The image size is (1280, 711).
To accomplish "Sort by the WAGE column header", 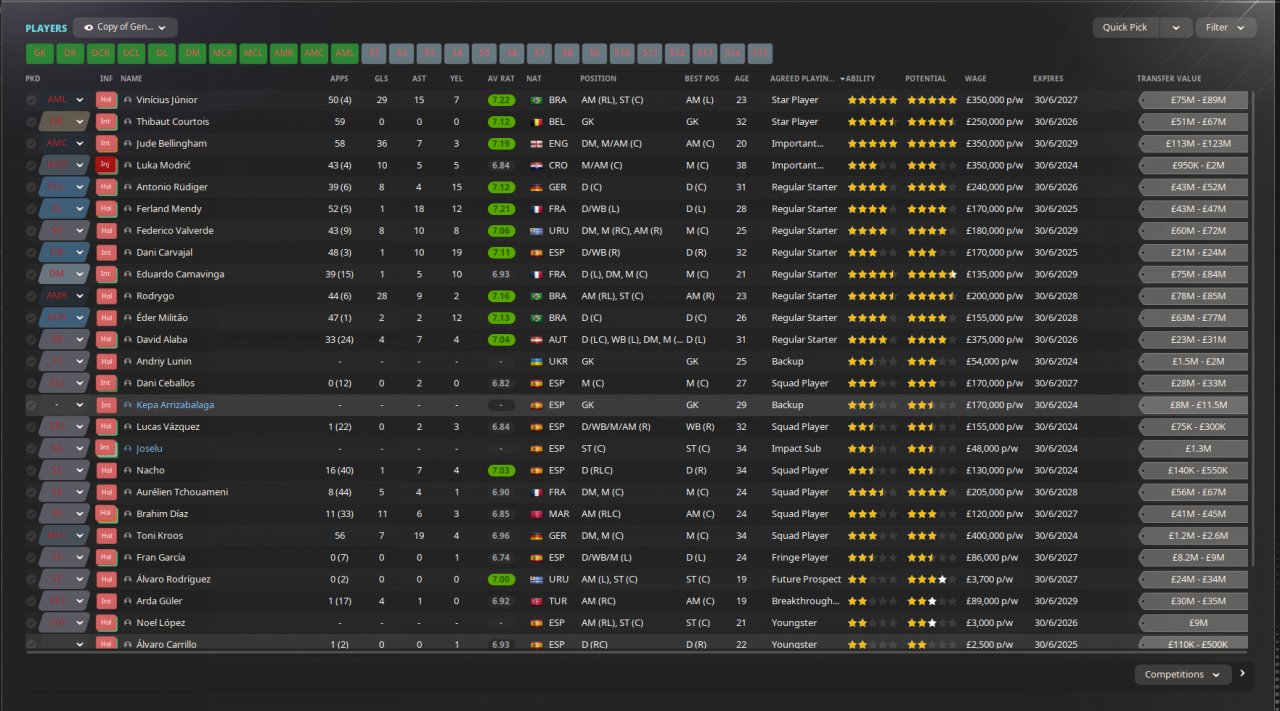I will tap(975, 78).
